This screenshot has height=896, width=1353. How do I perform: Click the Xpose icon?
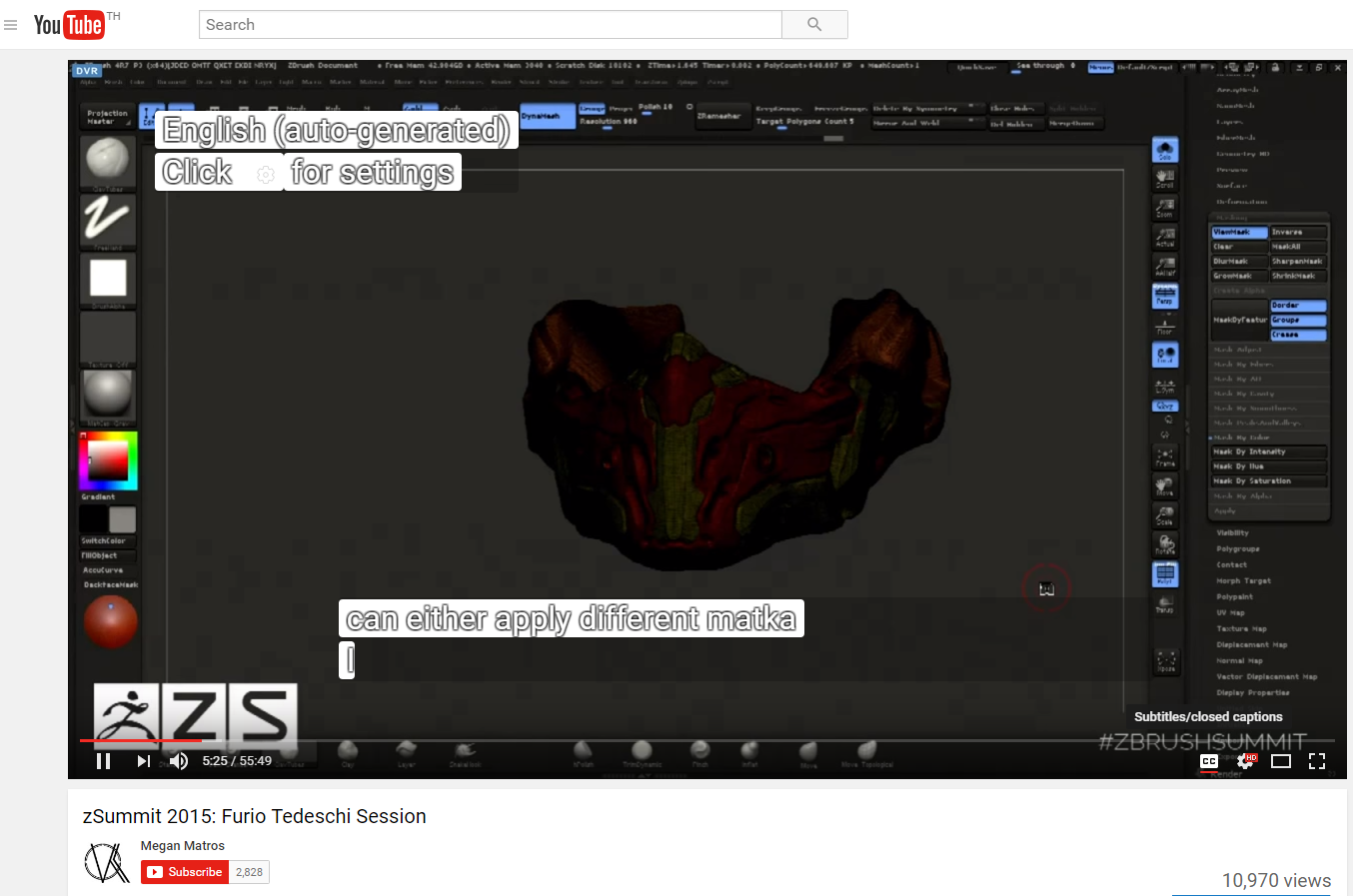pyautogui.click(x=1165, y=661)
